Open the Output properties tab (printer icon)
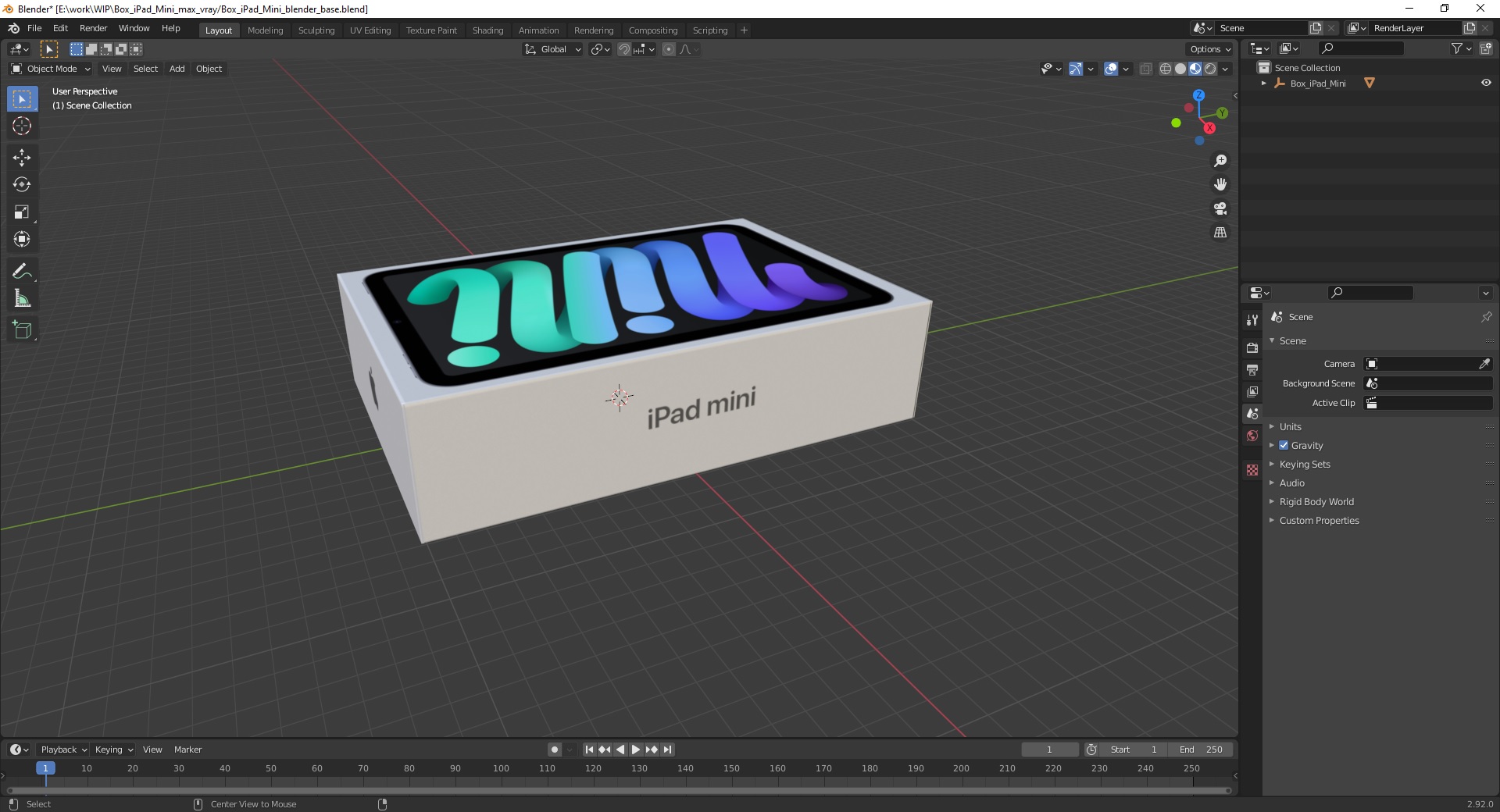This screenshot has height=812, width=1500. point(1252,369)
